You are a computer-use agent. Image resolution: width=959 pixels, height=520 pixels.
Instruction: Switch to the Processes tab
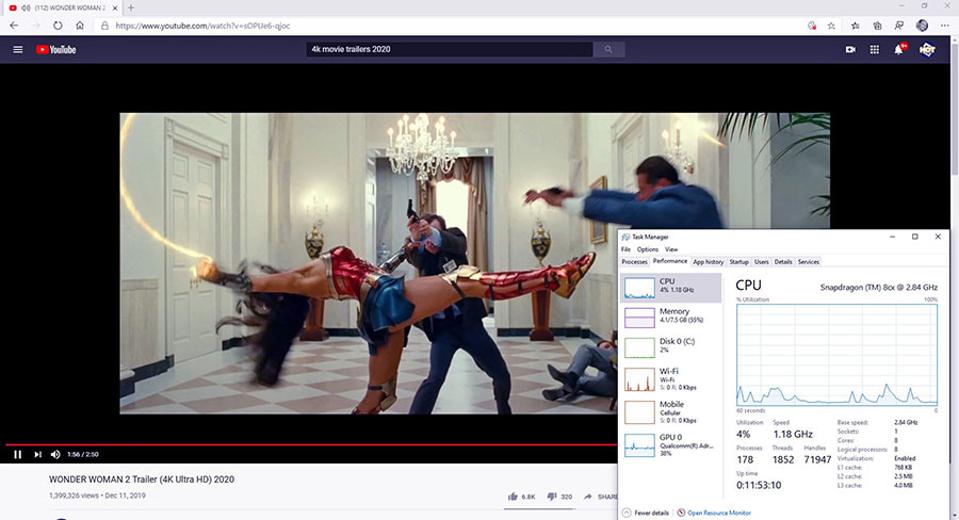[x=634, y=262]
